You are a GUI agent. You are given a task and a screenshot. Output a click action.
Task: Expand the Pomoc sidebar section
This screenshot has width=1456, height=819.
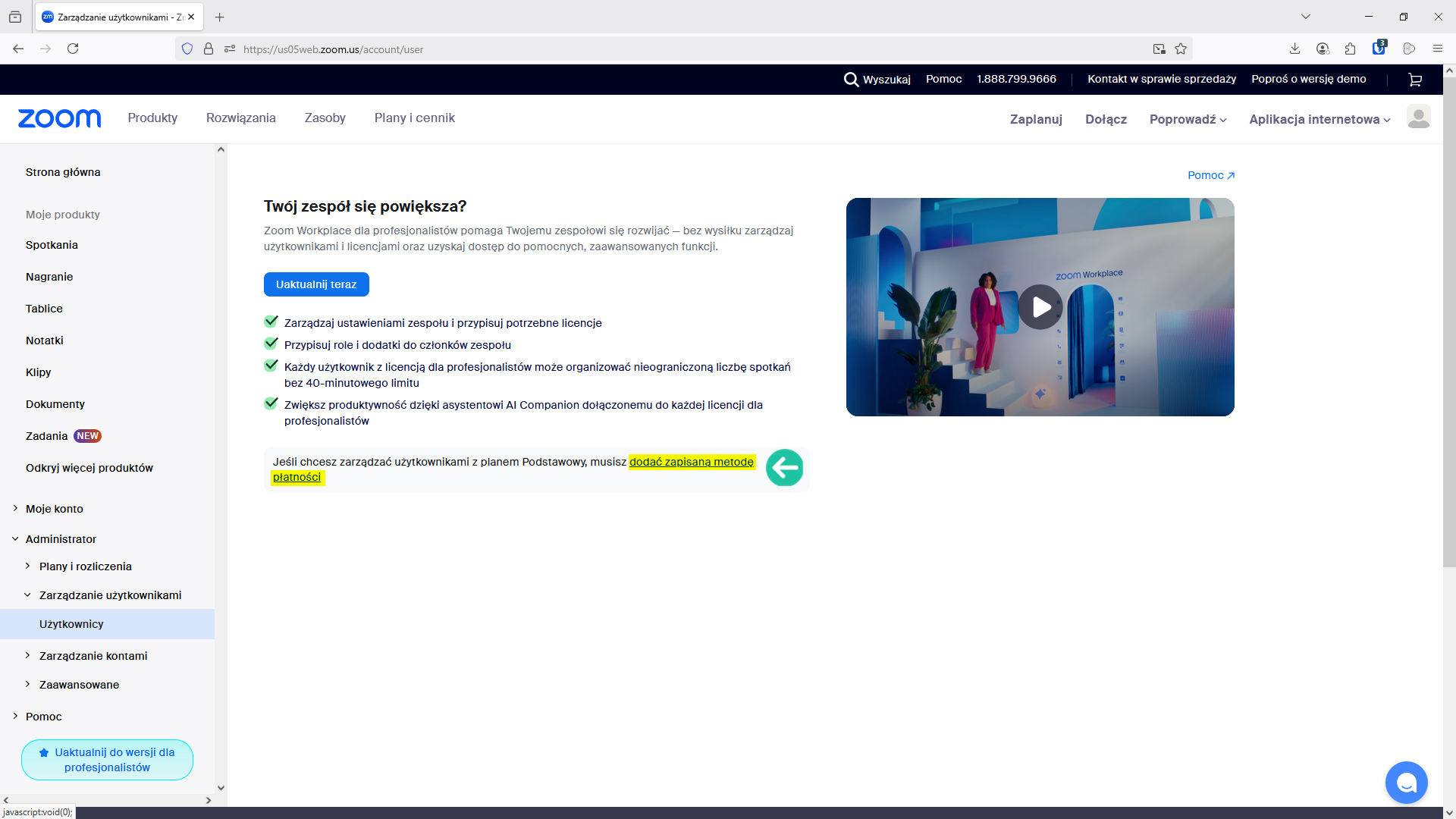15,716
